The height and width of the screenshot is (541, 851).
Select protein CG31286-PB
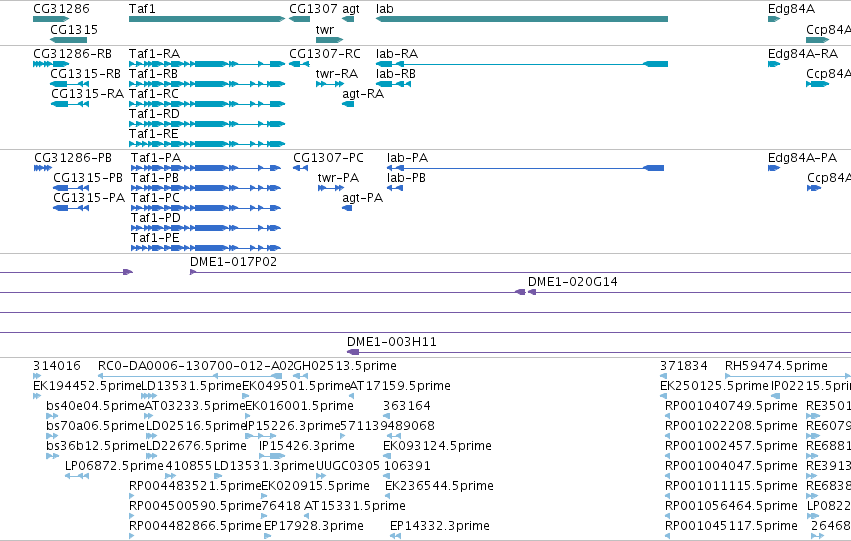43,168
